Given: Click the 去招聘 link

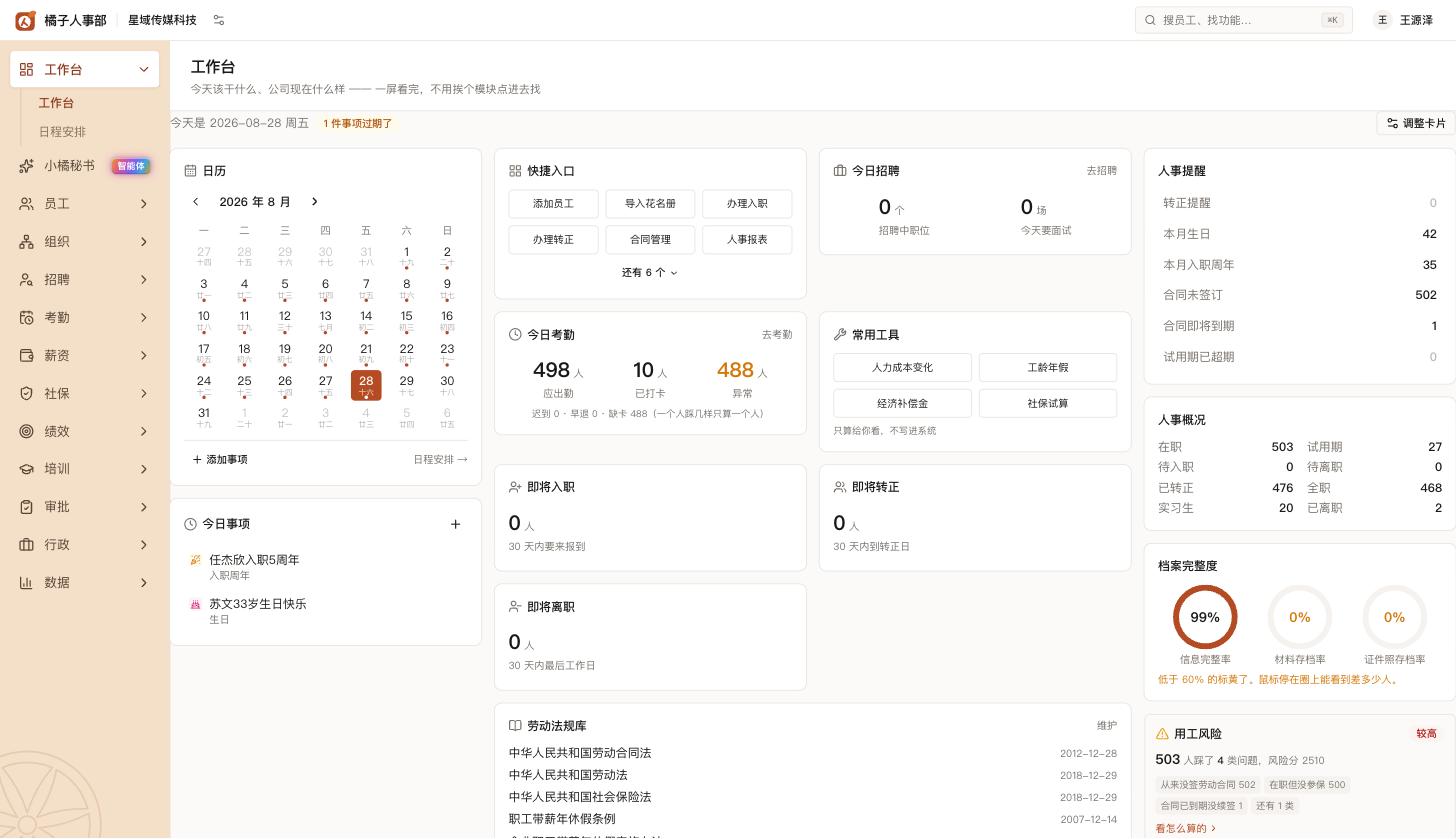Looking at the screenshot, I should tap(1102, 171).
